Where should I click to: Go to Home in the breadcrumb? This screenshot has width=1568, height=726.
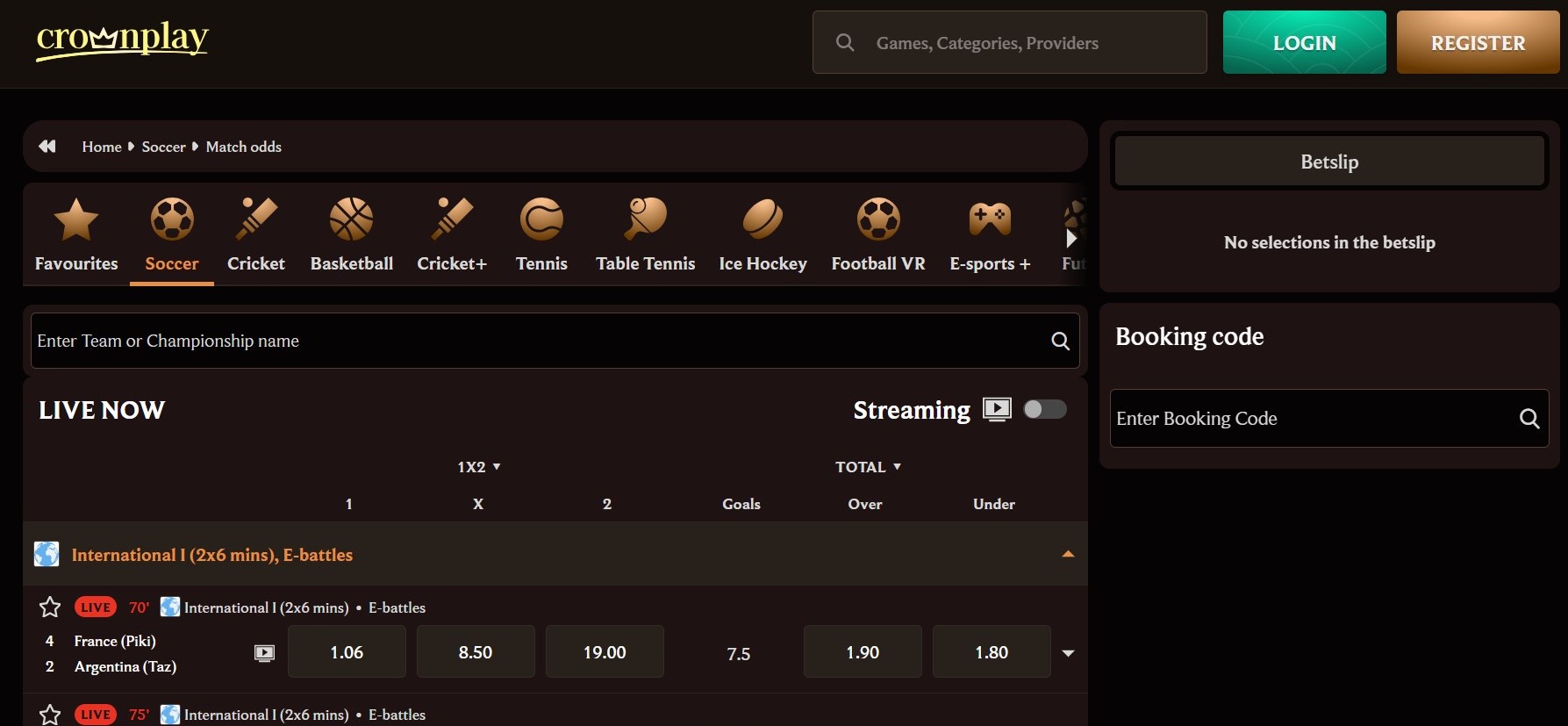[102, 147]
